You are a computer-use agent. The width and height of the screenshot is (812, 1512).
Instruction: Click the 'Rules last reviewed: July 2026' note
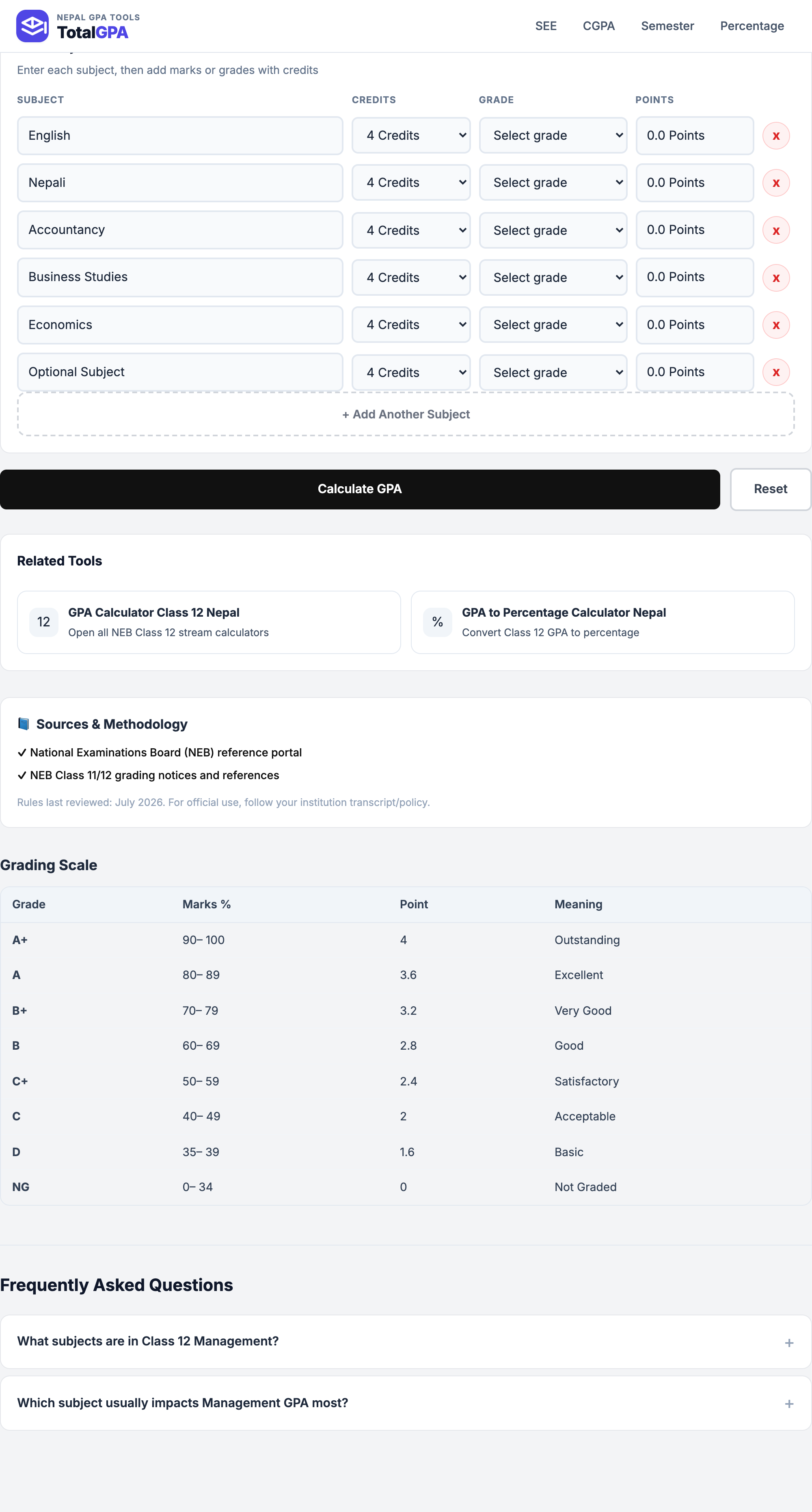click(x=223, y=802)
